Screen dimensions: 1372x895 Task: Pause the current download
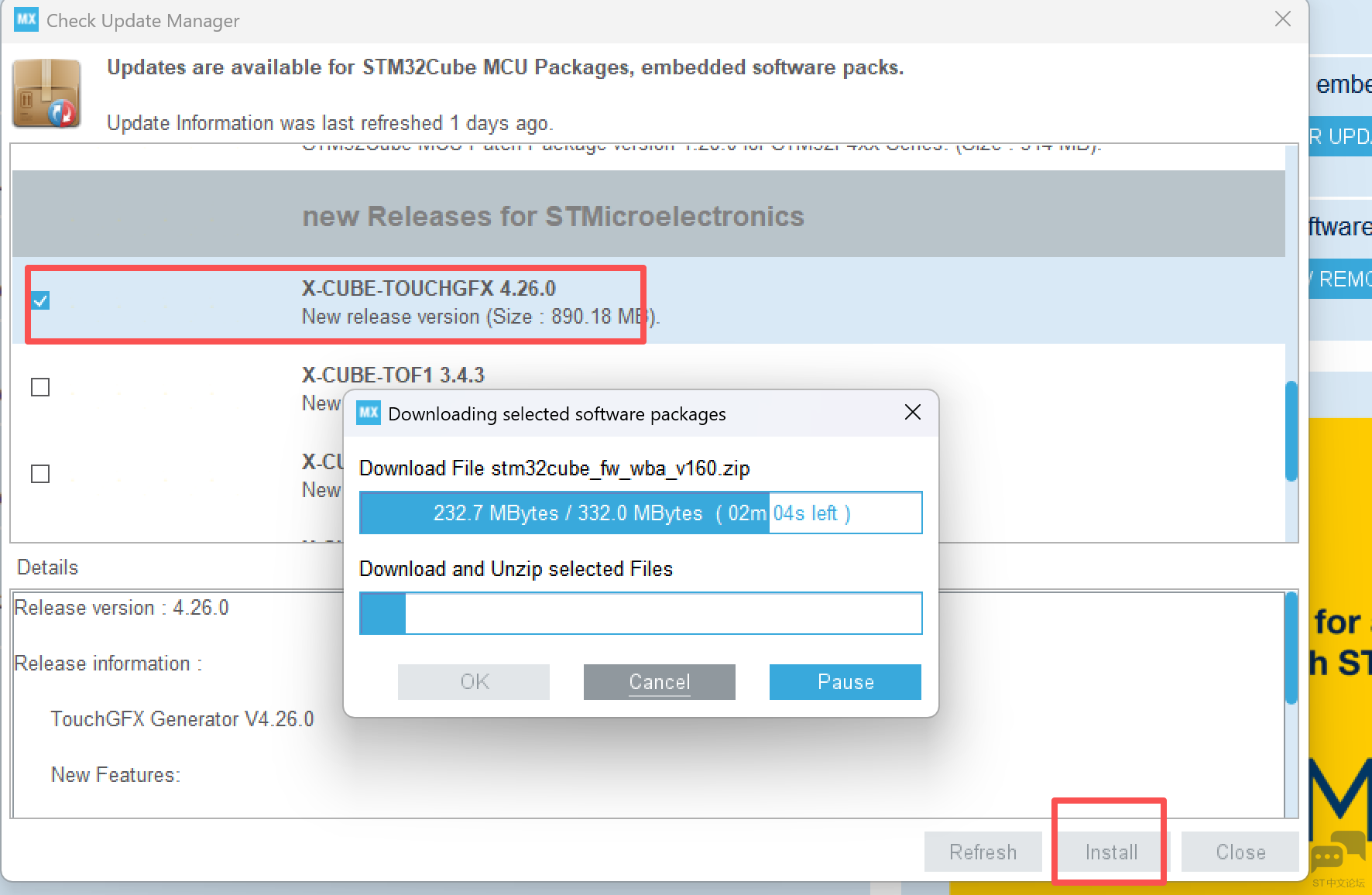pos(845,682)
